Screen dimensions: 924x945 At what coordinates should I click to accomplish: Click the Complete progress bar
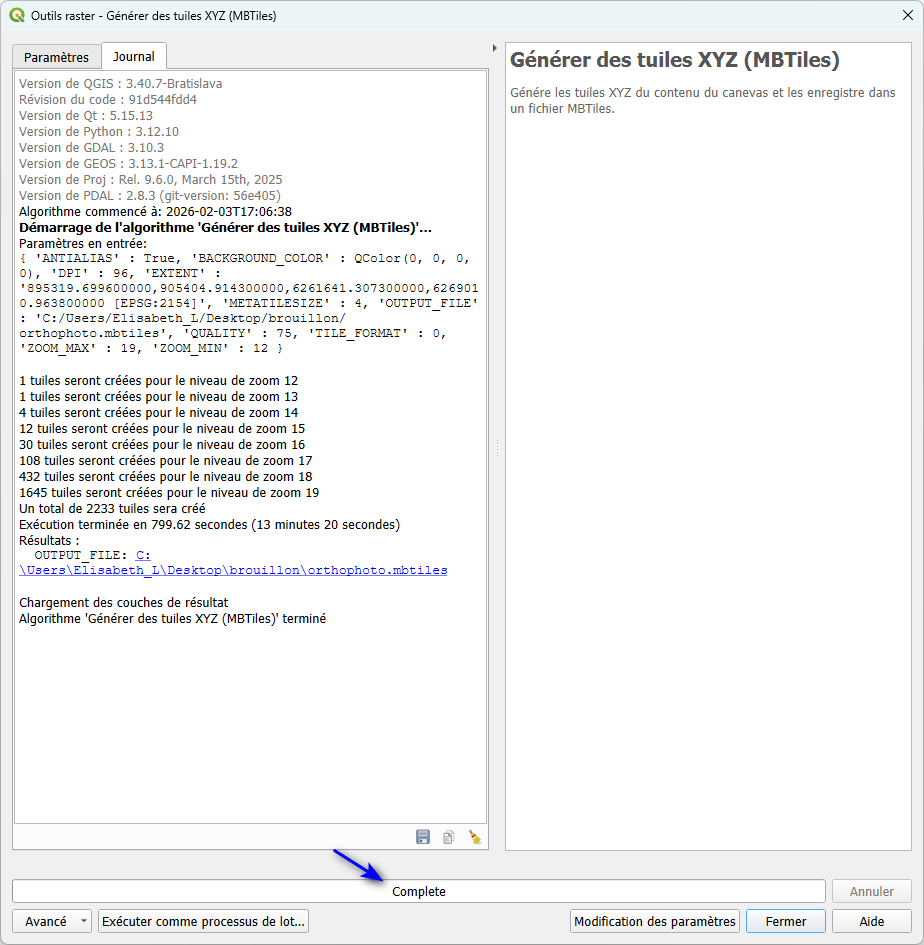pos(418,891)
